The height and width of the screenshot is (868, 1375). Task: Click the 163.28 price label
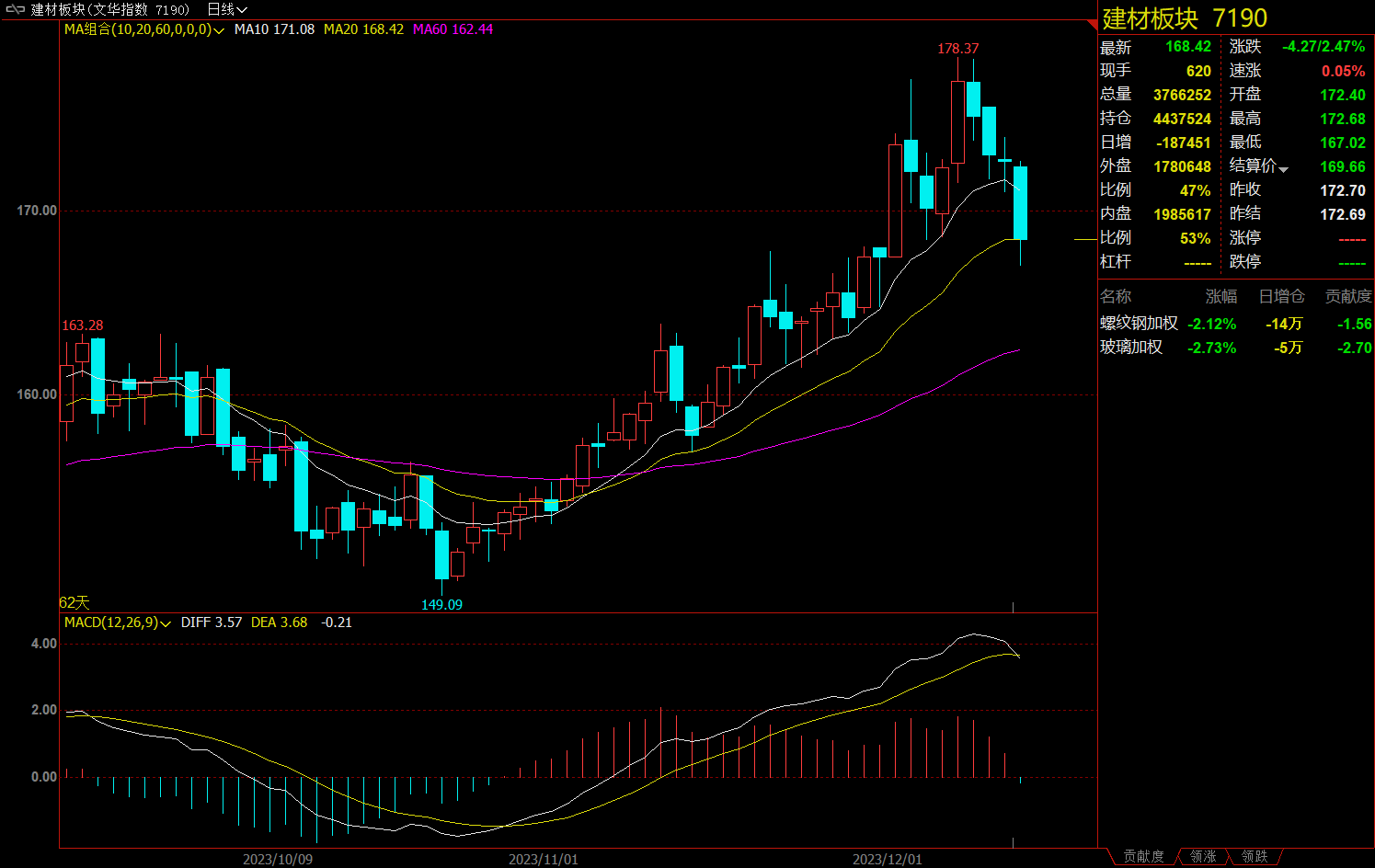click(x=82, y=325)
